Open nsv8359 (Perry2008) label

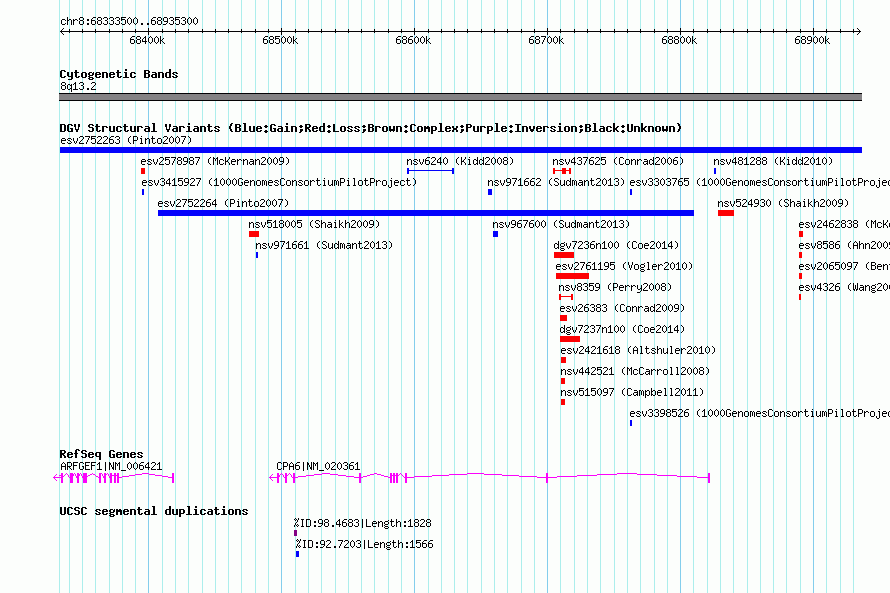(x=615, y=287)
